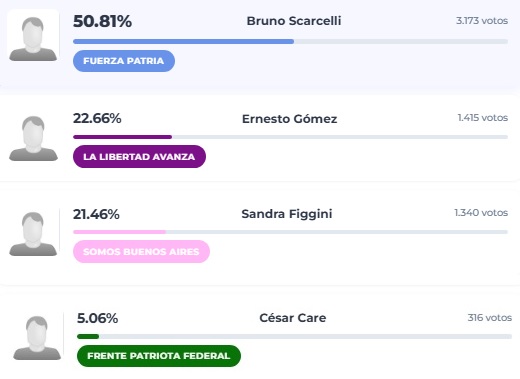Click César Care's avatar placeholder
The image size is (520, 379).
tap(37, 337)
